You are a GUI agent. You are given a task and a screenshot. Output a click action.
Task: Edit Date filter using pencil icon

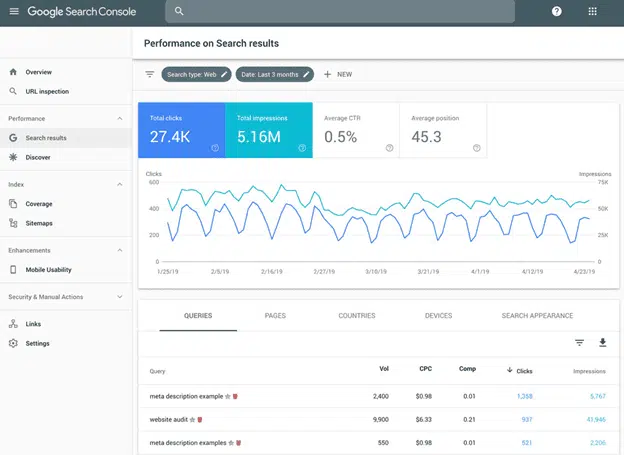click(x=306, y=74)
